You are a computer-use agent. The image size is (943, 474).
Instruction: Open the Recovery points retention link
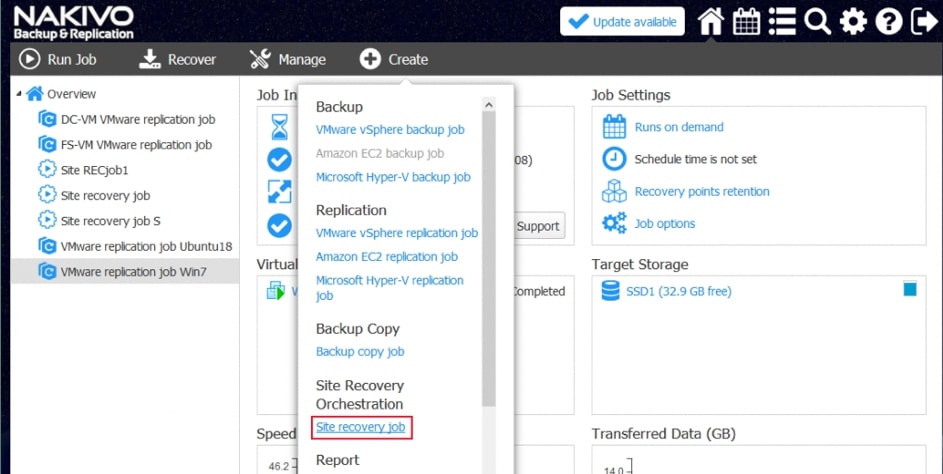tap(702, 191)
